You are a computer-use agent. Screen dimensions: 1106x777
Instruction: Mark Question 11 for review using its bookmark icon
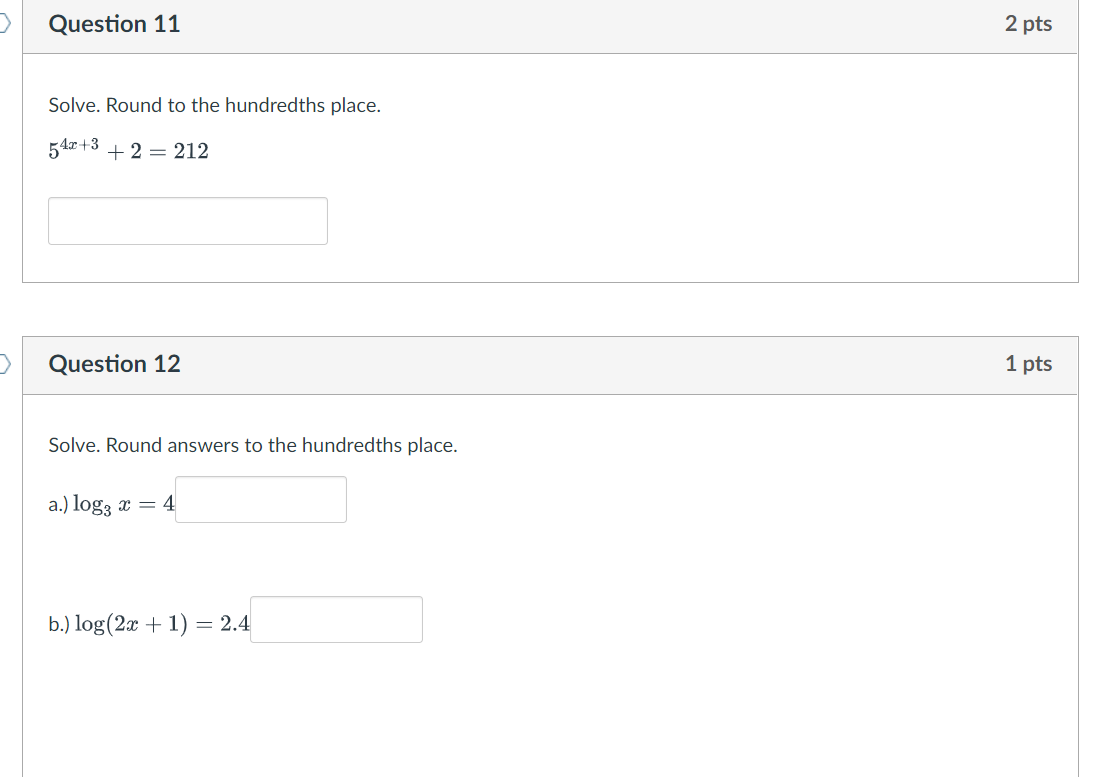tap(3, 23)
